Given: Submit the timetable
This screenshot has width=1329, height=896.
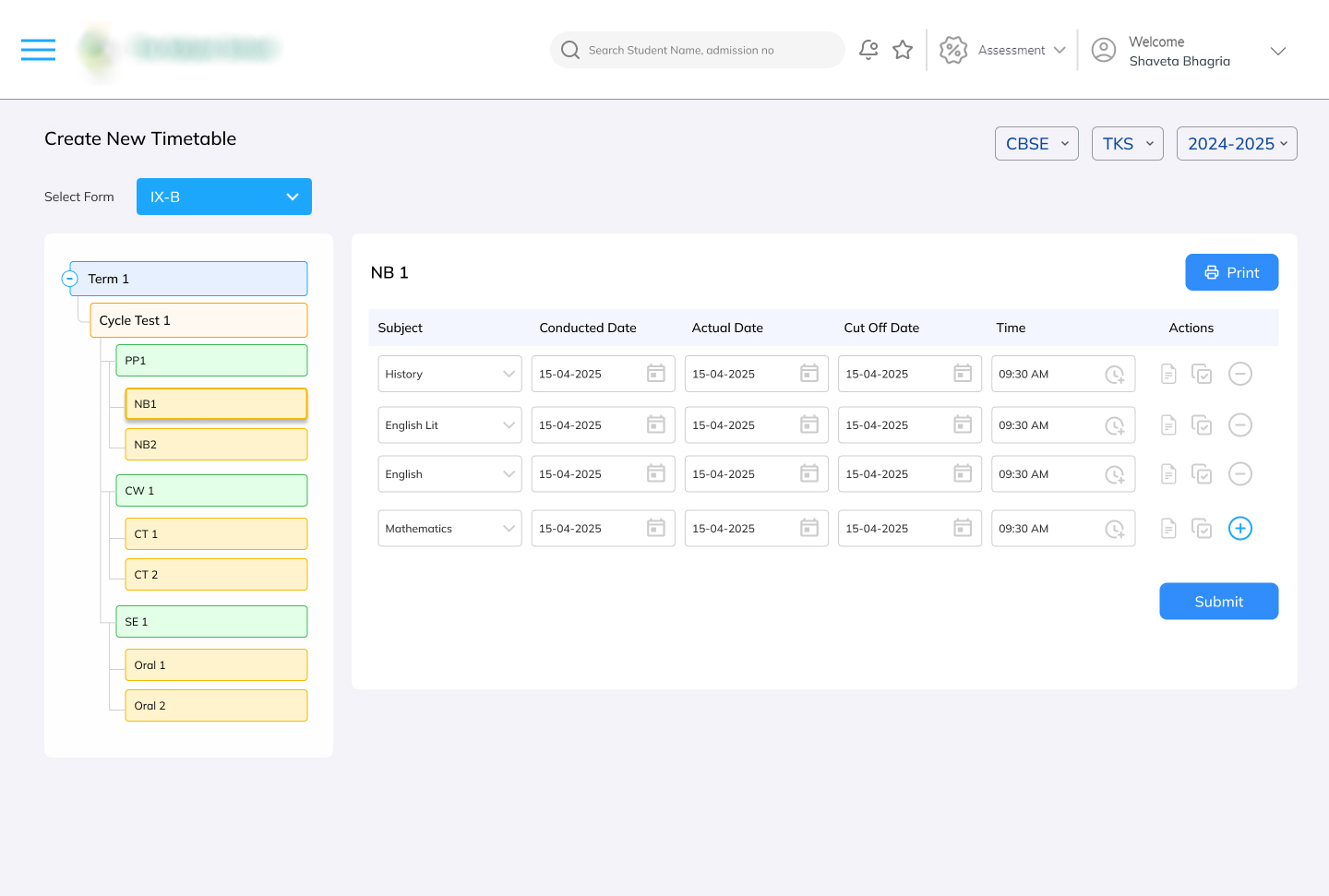Looking at the screenshot, I should (1218, 602).
